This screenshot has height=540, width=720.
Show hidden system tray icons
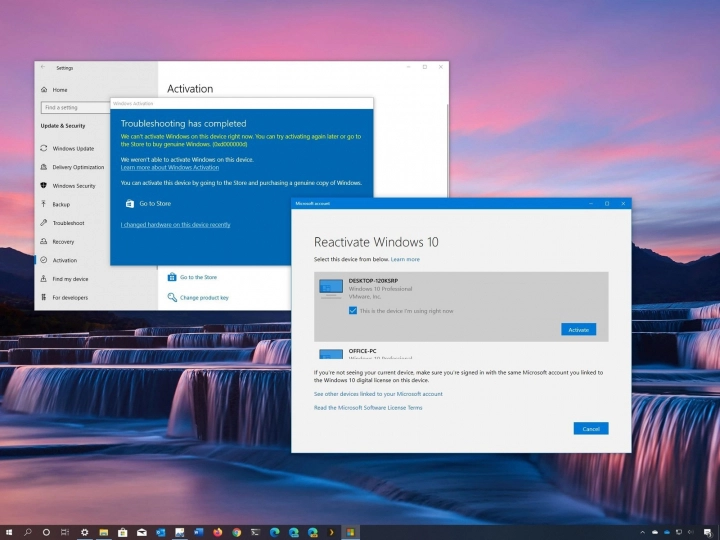point(642,533)
